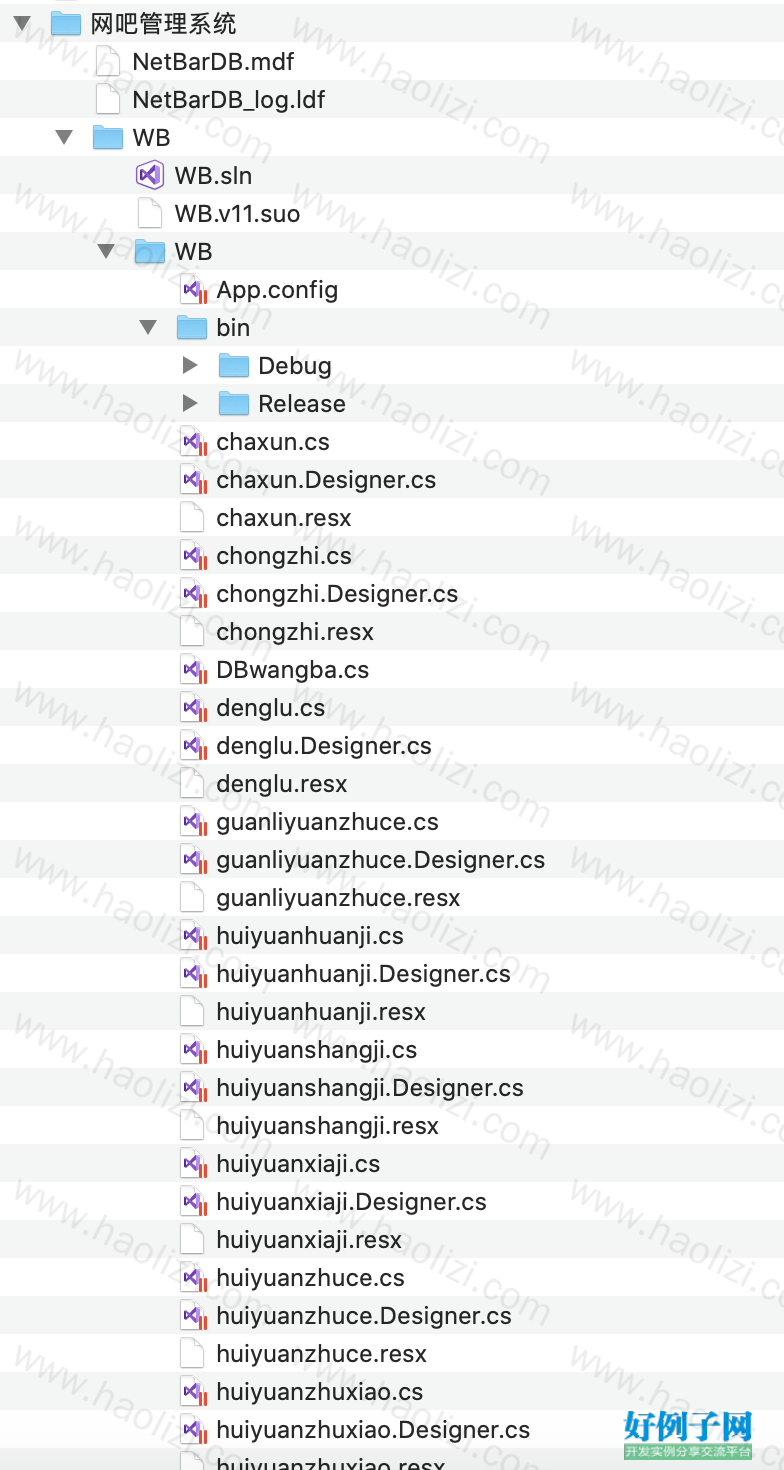Click the guanliyuanzhuce.Designer.cs file icon
The image size is (784, 1470).
pyautogui.click(x=193, y=860)
